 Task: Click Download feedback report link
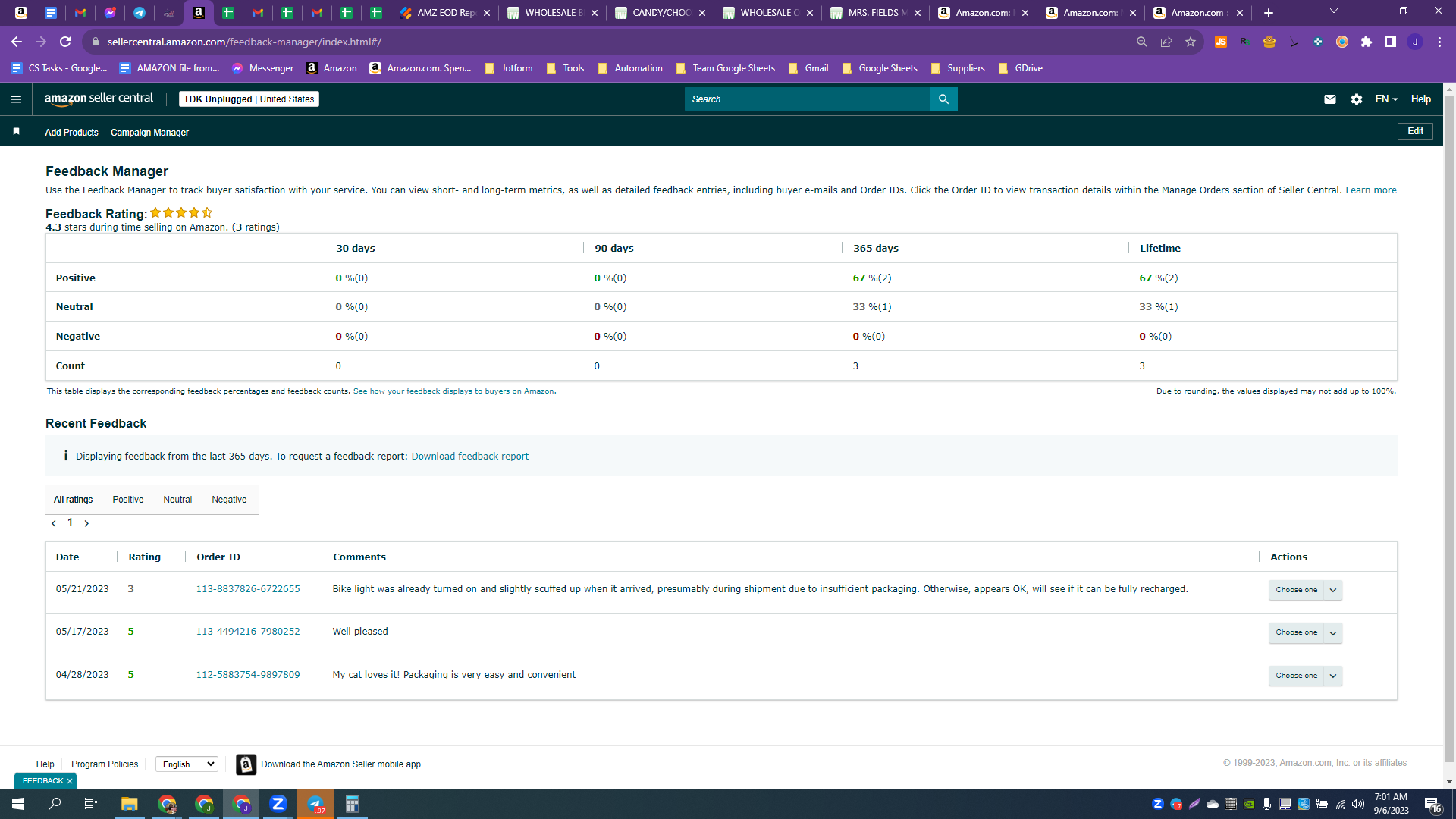coord(470,457)
